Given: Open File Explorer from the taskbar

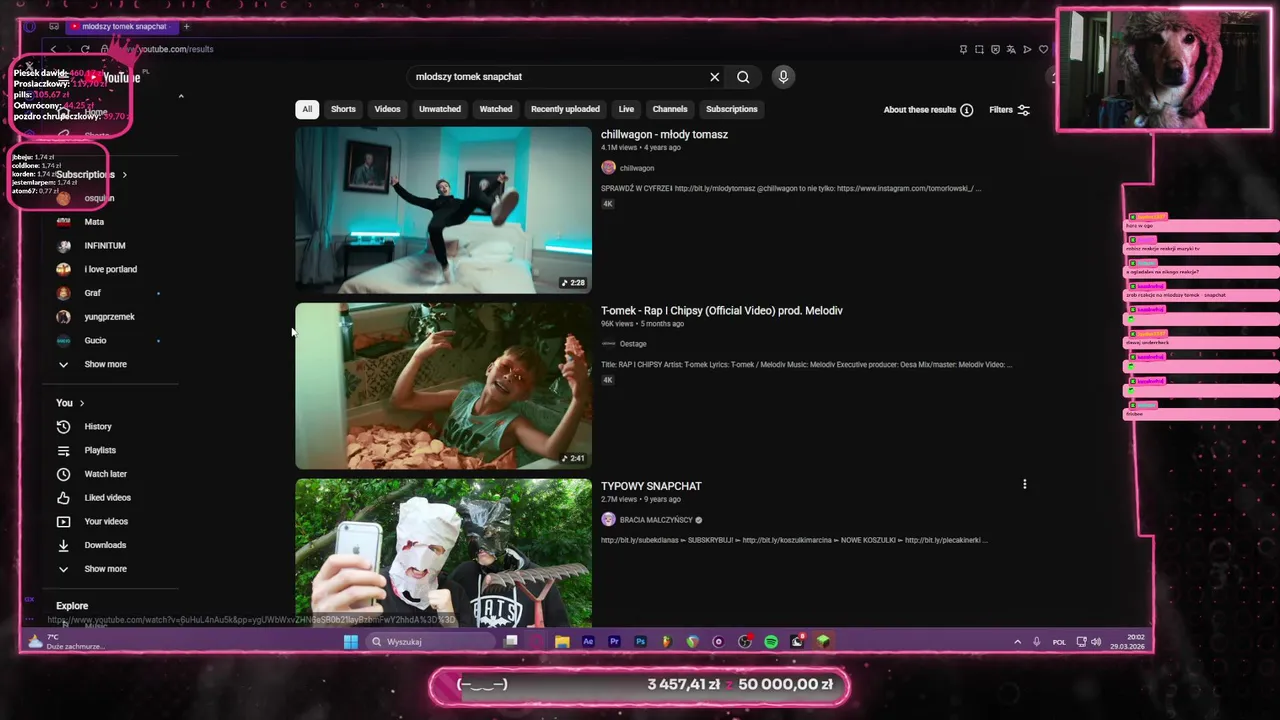Looking at the screenshot, I should point(562,642).
